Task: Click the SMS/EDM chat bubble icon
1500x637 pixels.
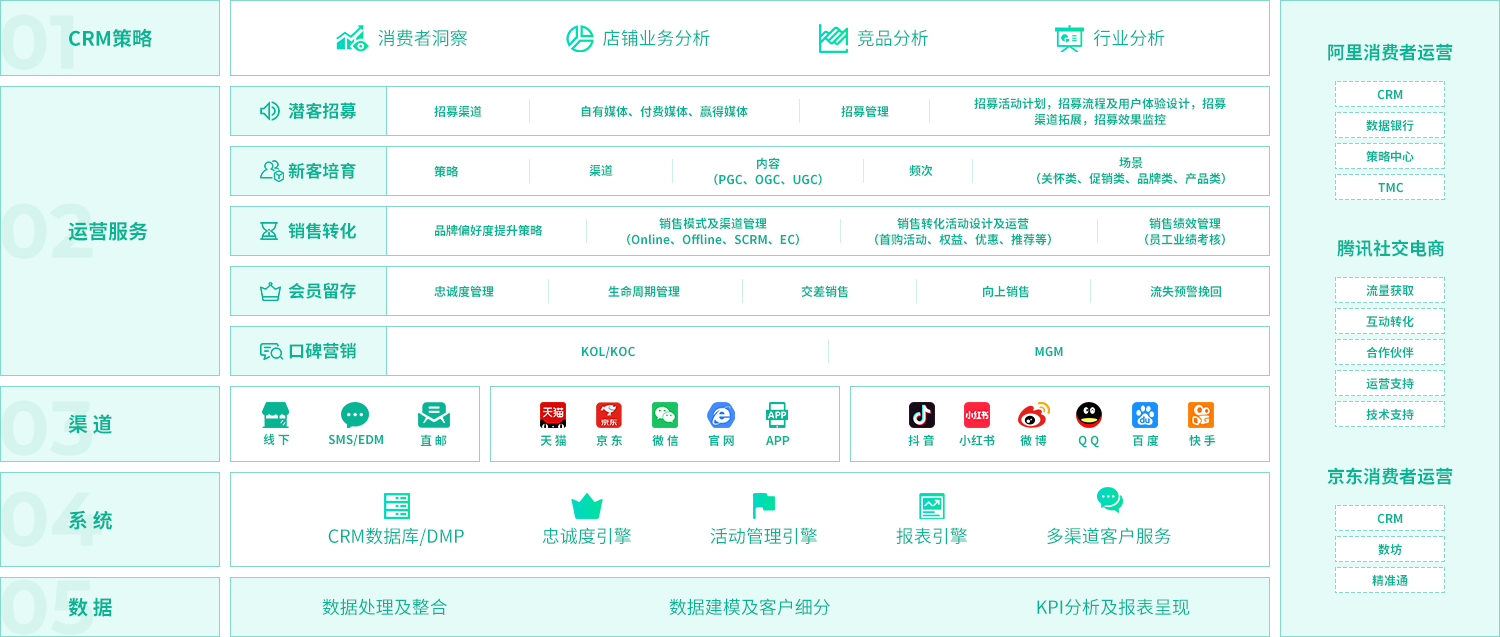Action: tap(355, 415)
